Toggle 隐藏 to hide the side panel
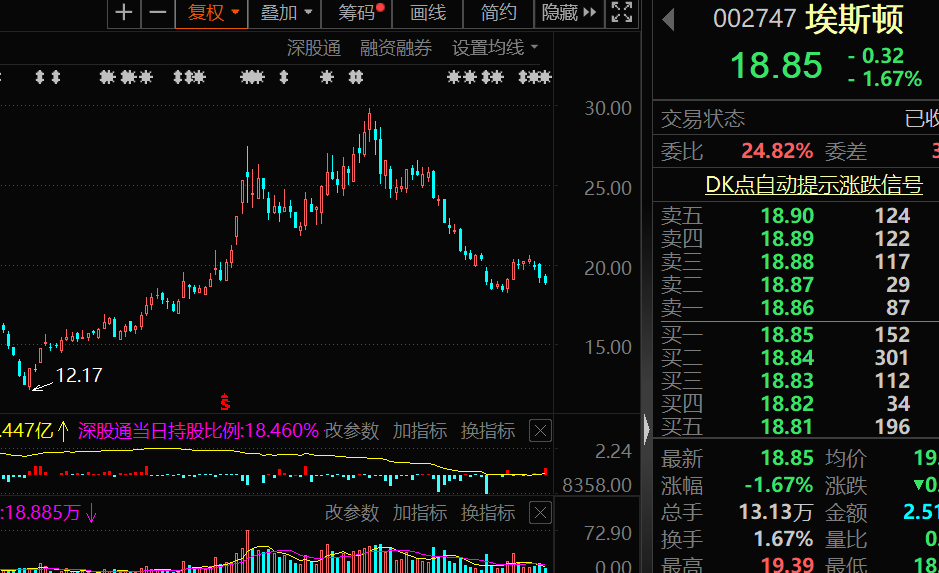This screenshot has width=939, height=573. pyautogui.click(x=568, y=13)
